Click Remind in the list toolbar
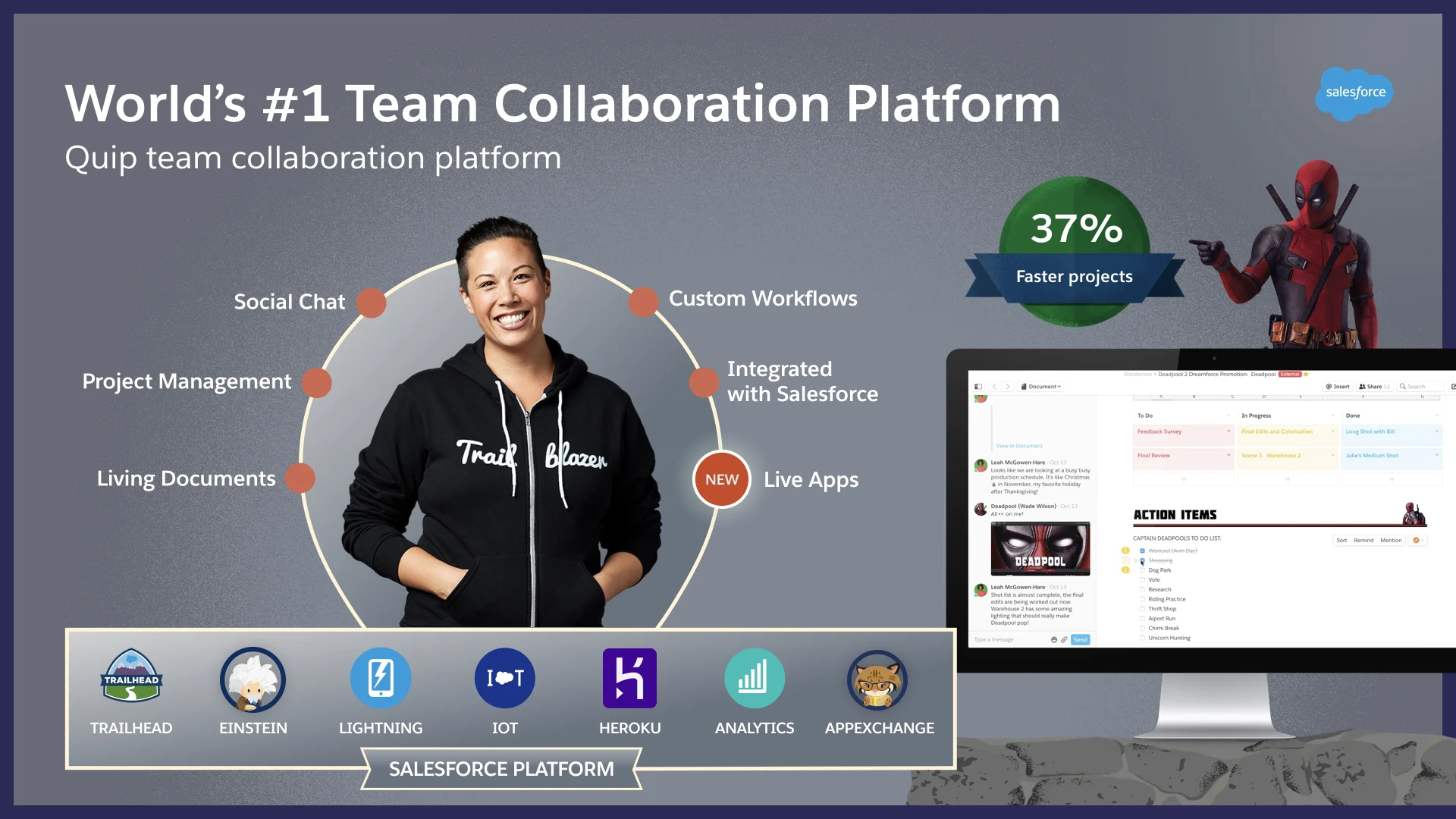 click(1363, 541)
